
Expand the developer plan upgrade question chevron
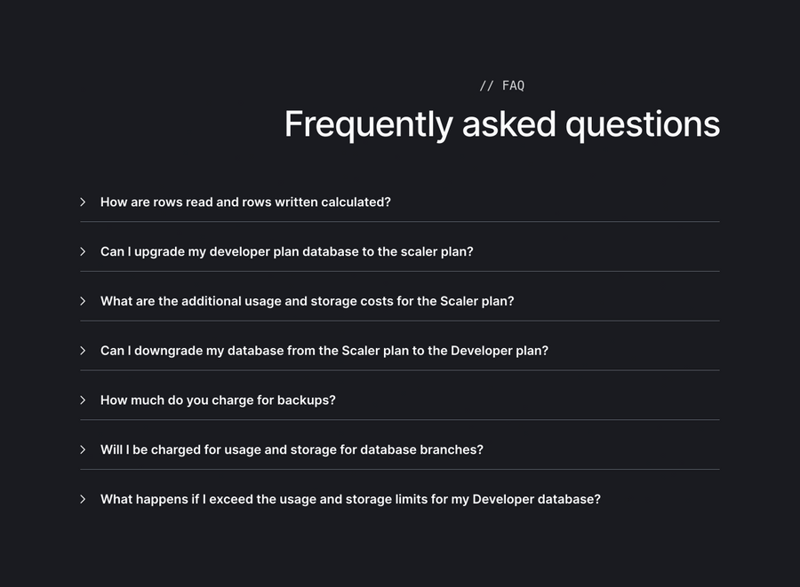[84, 250]
